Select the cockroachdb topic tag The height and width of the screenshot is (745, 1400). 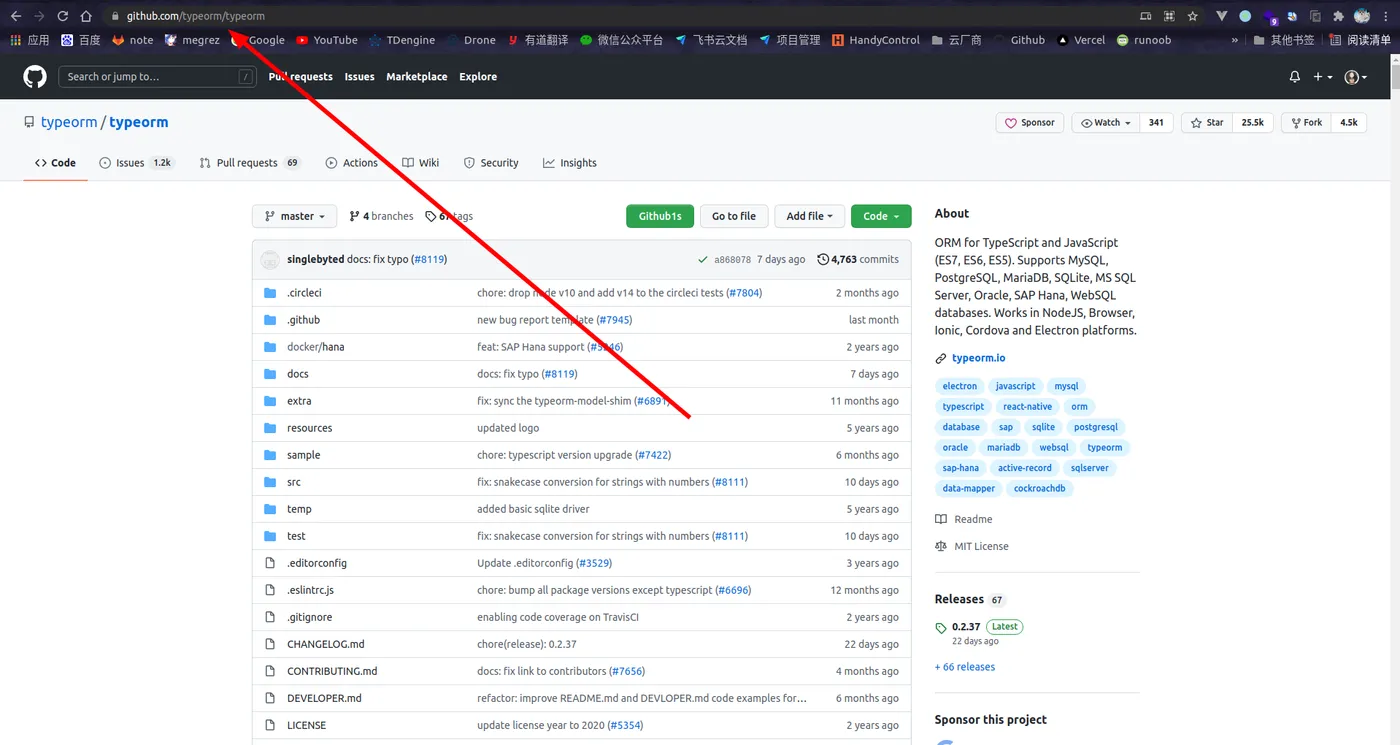point(1040,488)
